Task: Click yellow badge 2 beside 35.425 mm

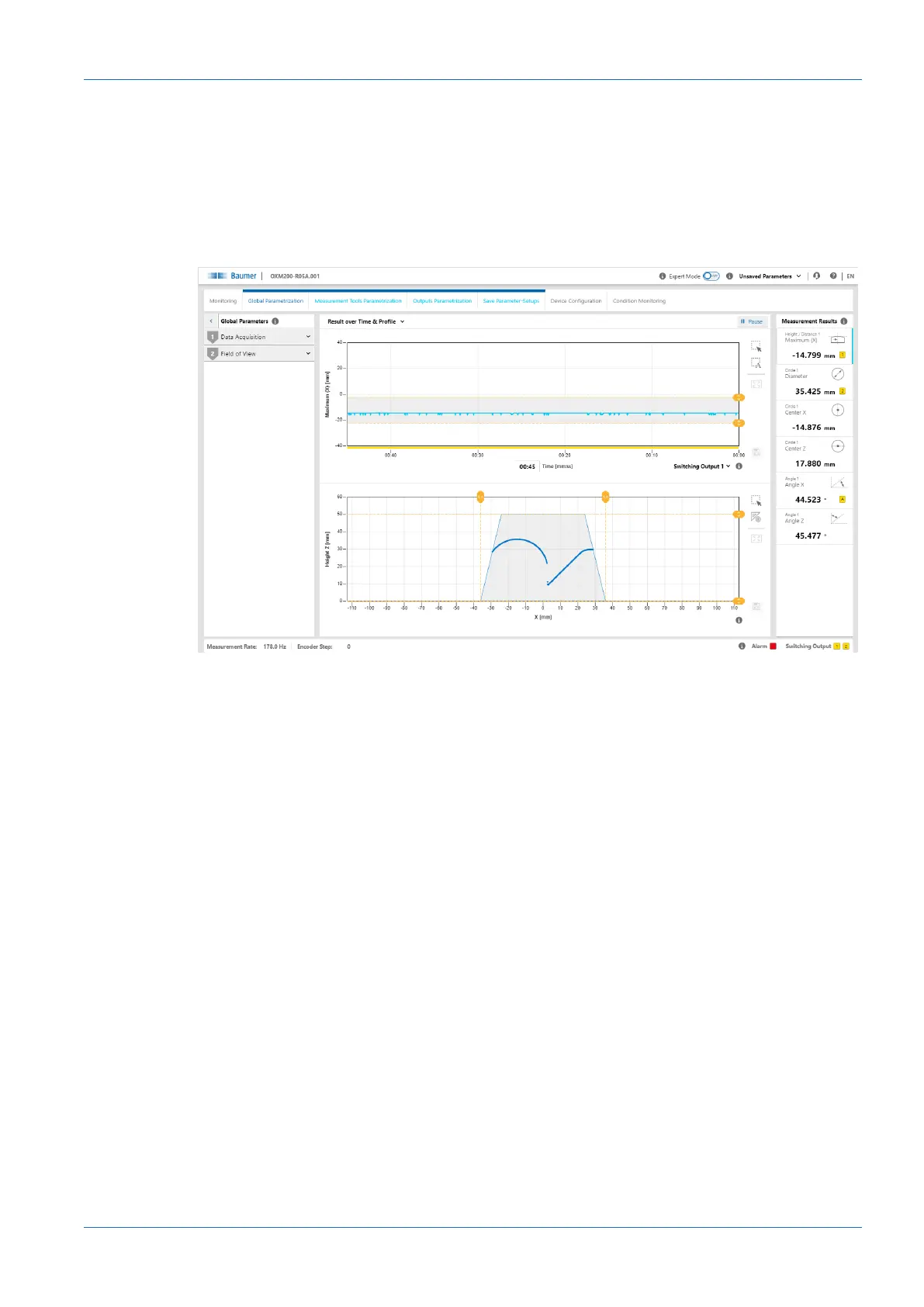Action: pos(843,391)
